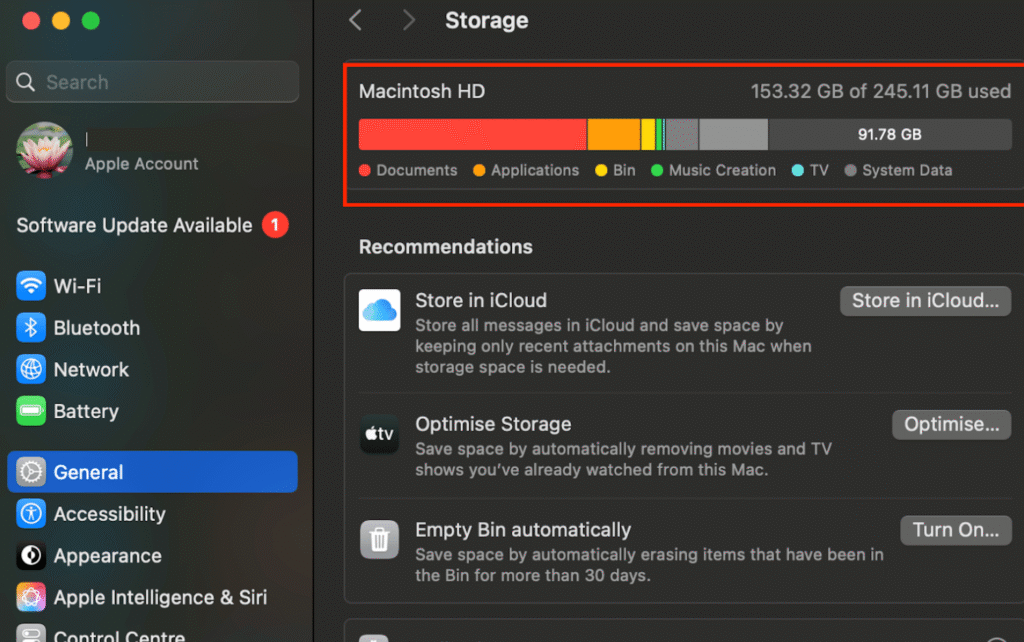
Task: Go forward with the right arrow
Action: point(408,20)
